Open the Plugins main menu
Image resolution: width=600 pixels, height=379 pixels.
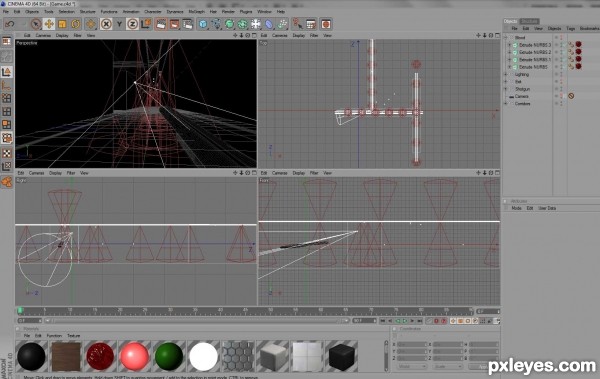pyautogui.click(x=246, y=12)
